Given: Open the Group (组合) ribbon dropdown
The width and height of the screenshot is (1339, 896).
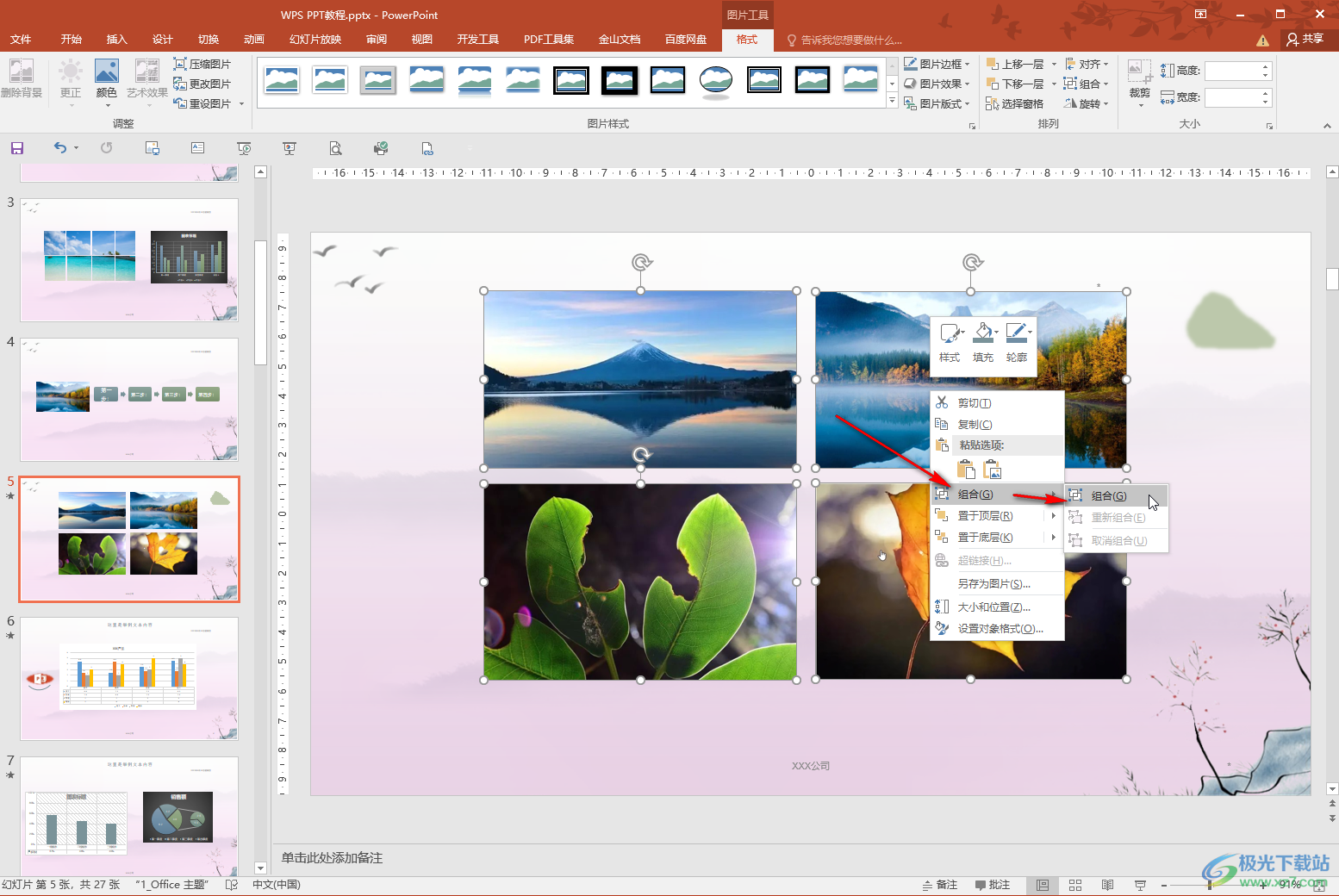Looking at the screenshot, I should [x=1087, y=84].
